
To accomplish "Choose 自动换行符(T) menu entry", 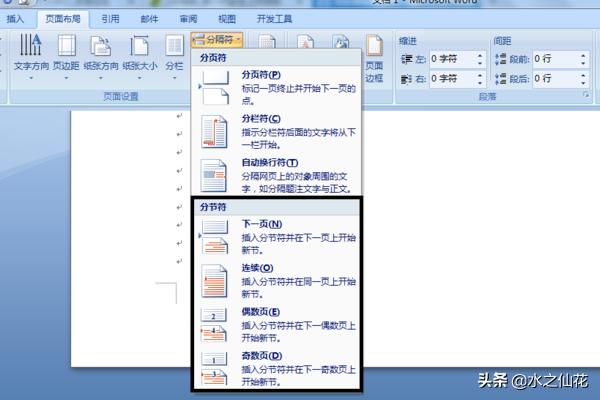I will [276, 176].
